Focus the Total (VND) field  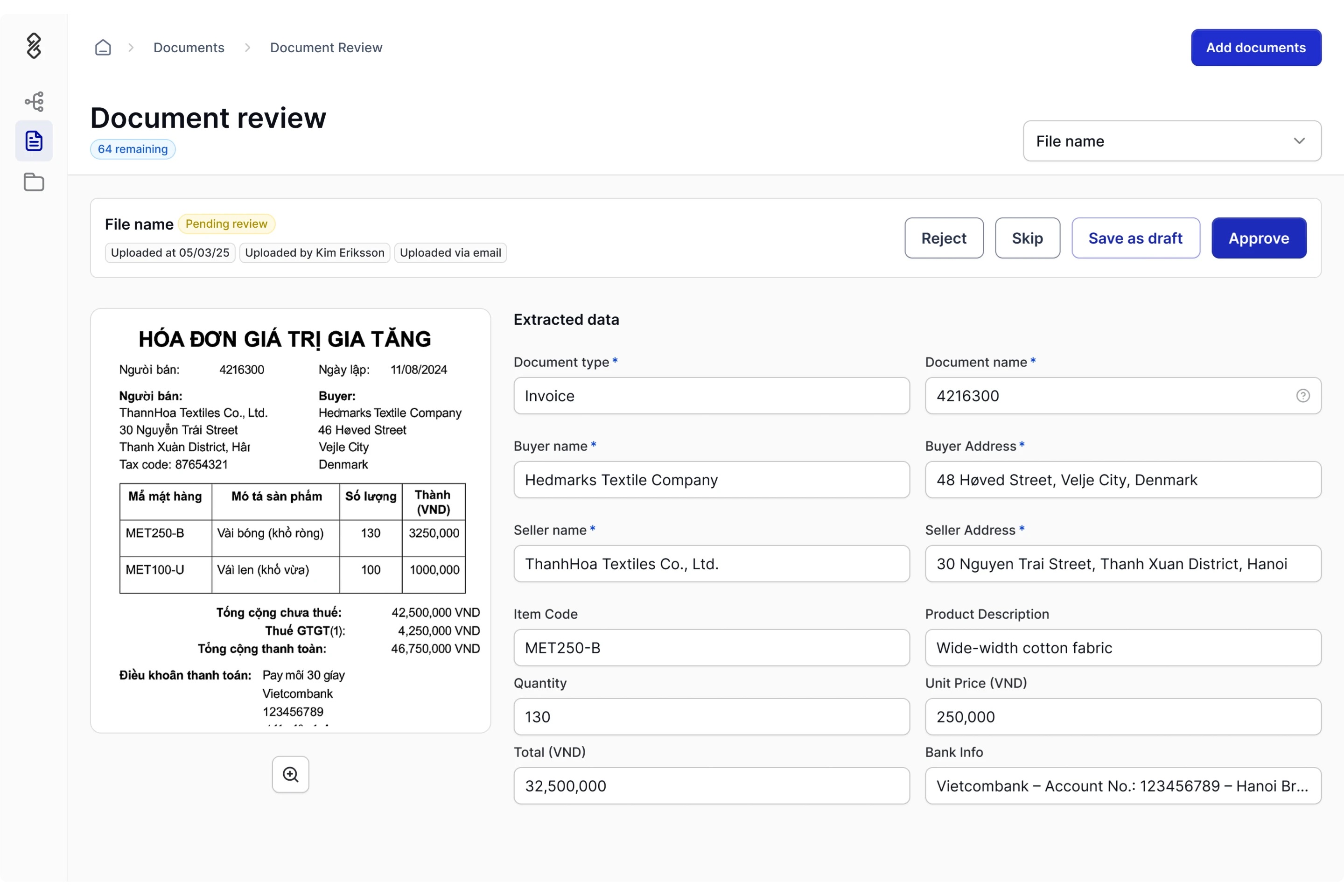coord(711,786)
